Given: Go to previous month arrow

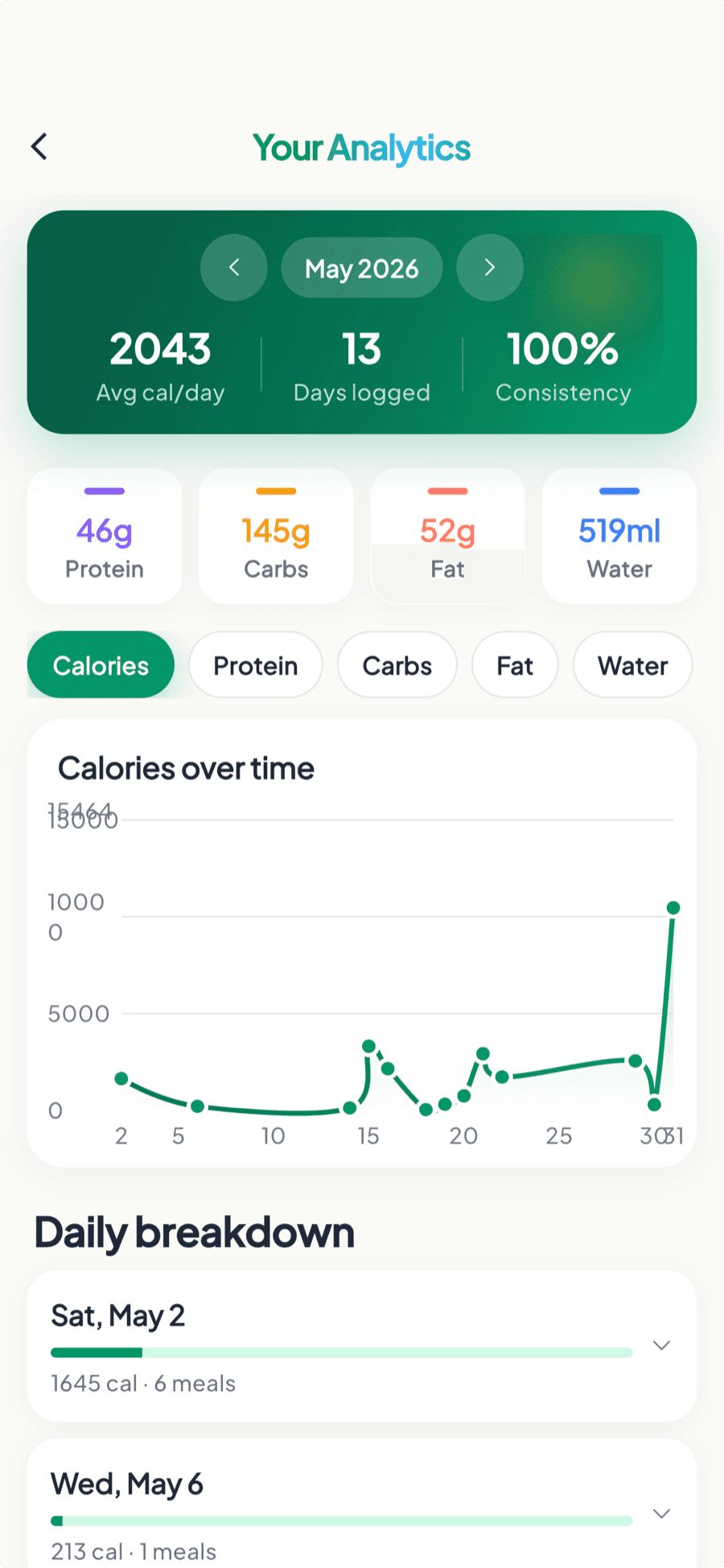Looking at the screenshot, I should (x=234, y=268).
